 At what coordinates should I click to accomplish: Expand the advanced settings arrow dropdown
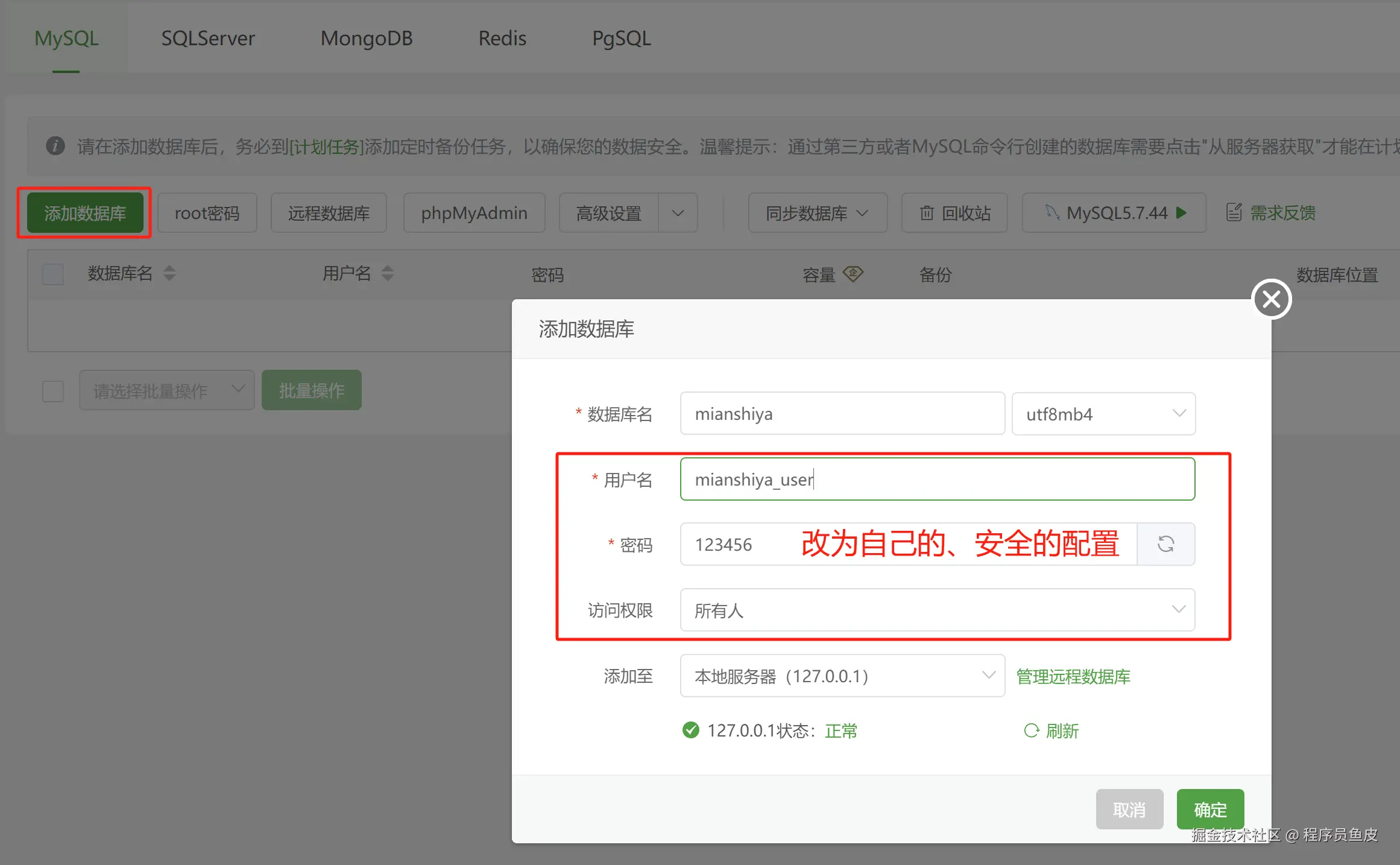click(x=678, y=213)
